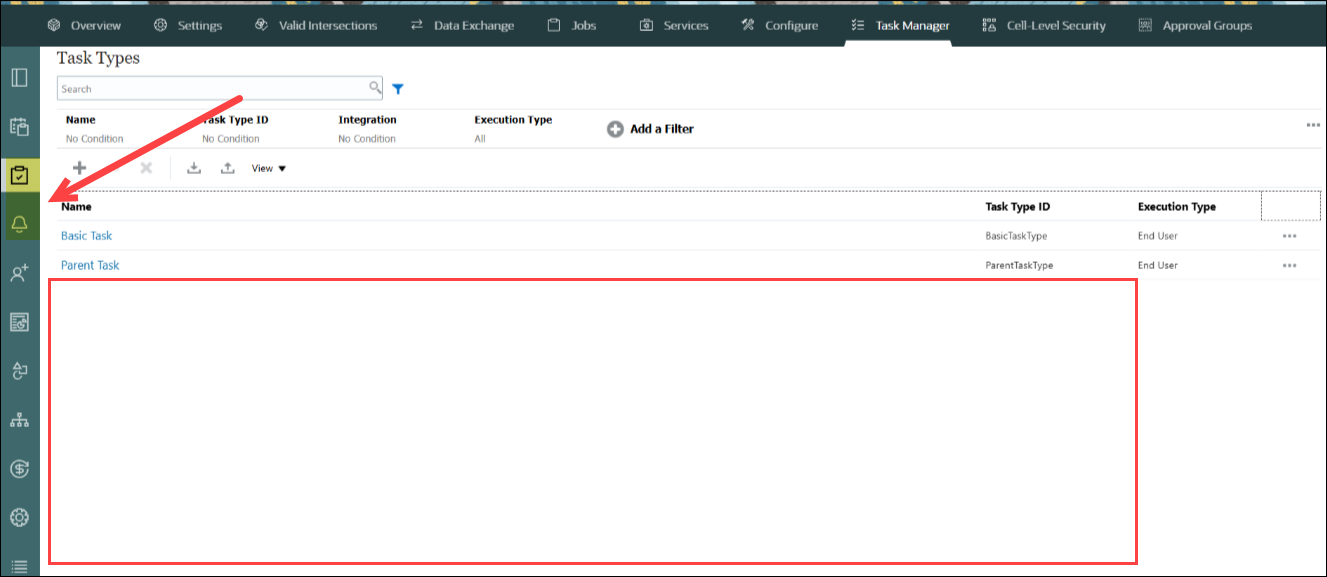Sort by Execution Type column header
1327x577 pixels.
(x=1177, y=207)
